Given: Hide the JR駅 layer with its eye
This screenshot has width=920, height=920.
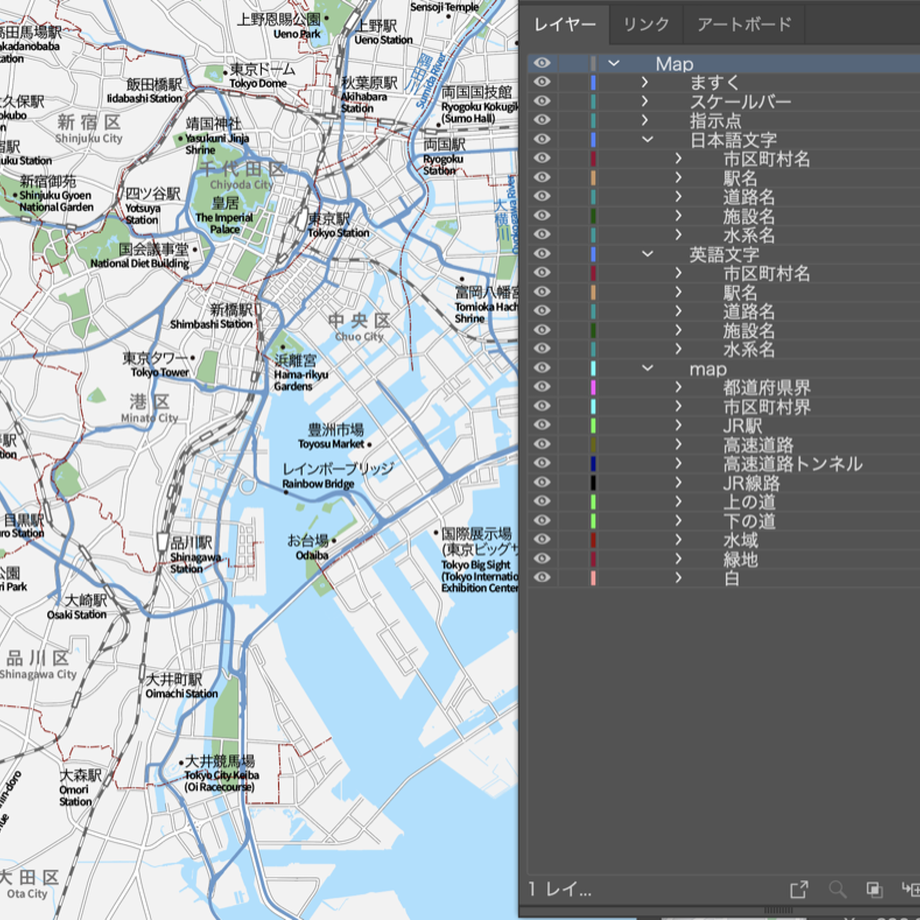Looking at the screenshot, I should 542,425.
